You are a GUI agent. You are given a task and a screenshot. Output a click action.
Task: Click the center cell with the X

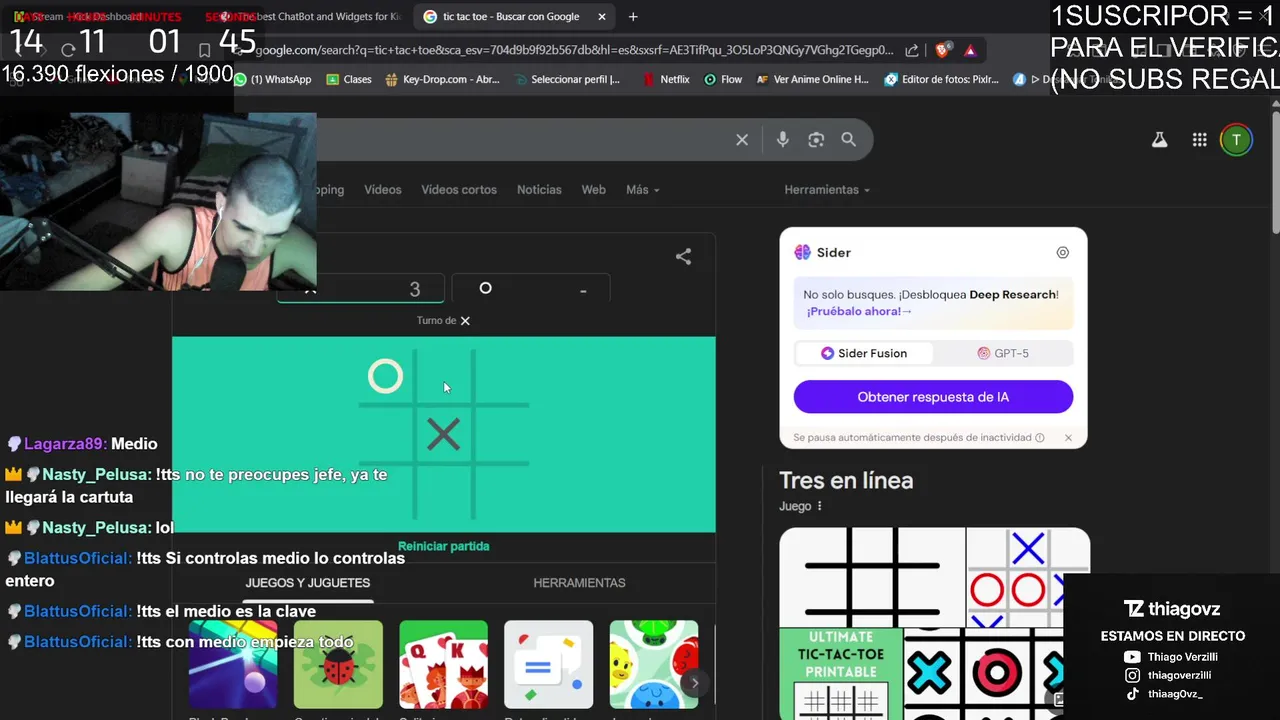[x=443, y=434]
